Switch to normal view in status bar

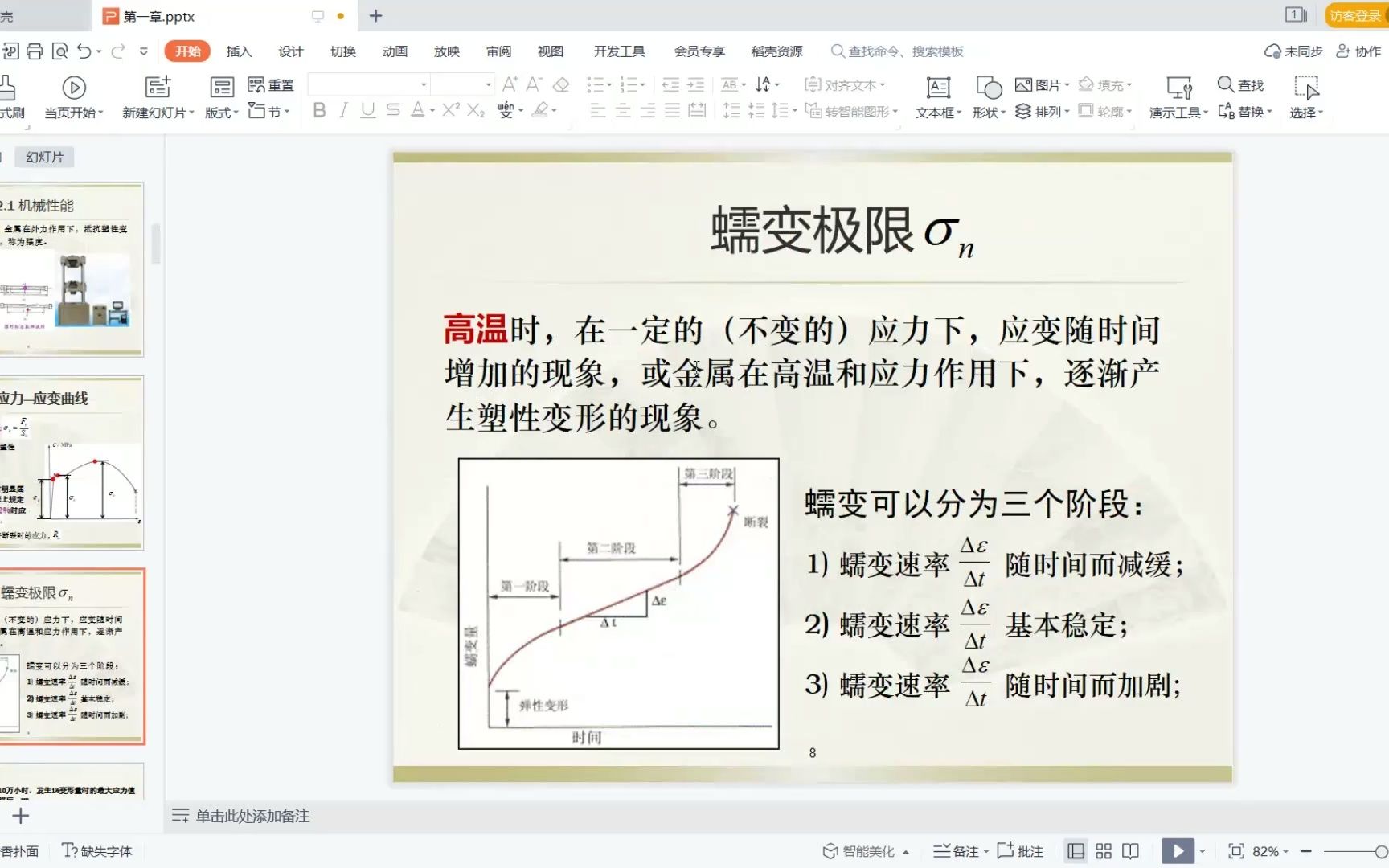click(1076, 851)
